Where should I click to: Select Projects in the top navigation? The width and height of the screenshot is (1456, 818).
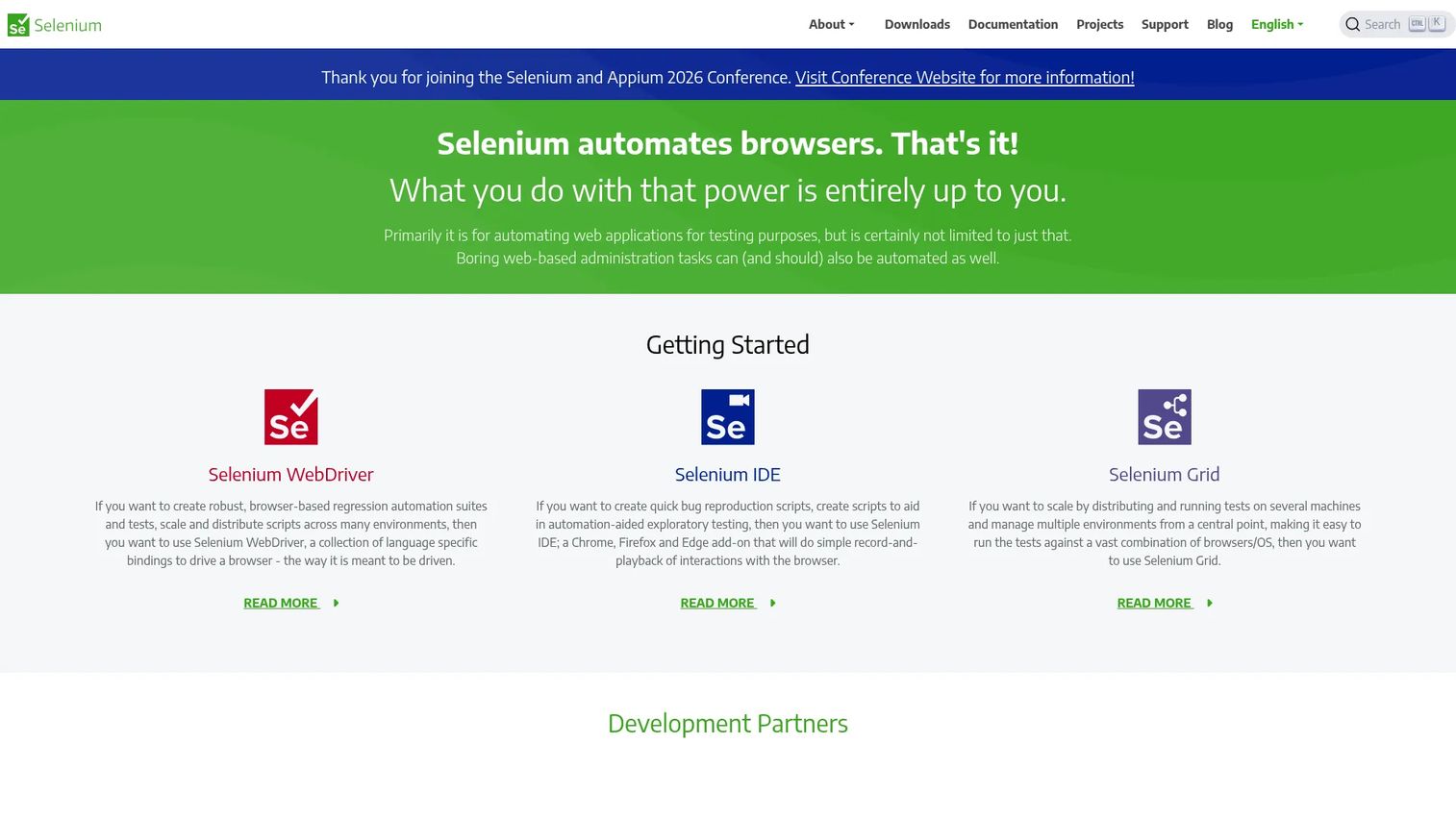tap(1100, 25)
